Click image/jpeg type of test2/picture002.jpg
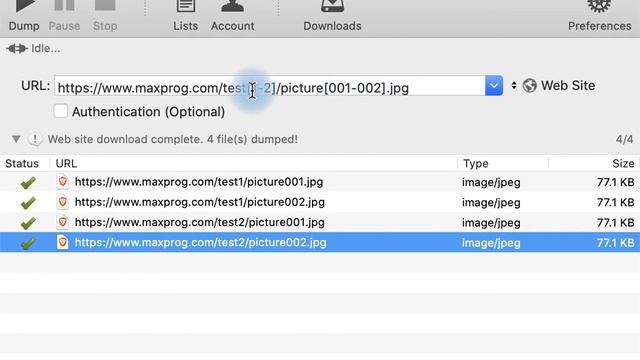The image size is (640, 360). (491, 243)
